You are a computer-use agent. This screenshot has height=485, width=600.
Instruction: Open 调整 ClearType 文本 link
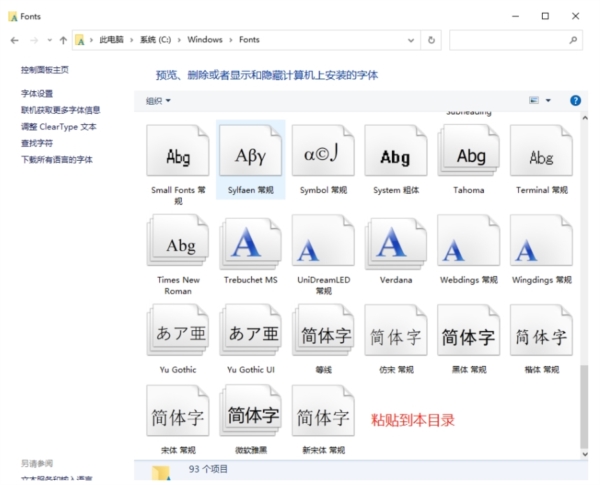pyautogui.click(x=59, y=127)
